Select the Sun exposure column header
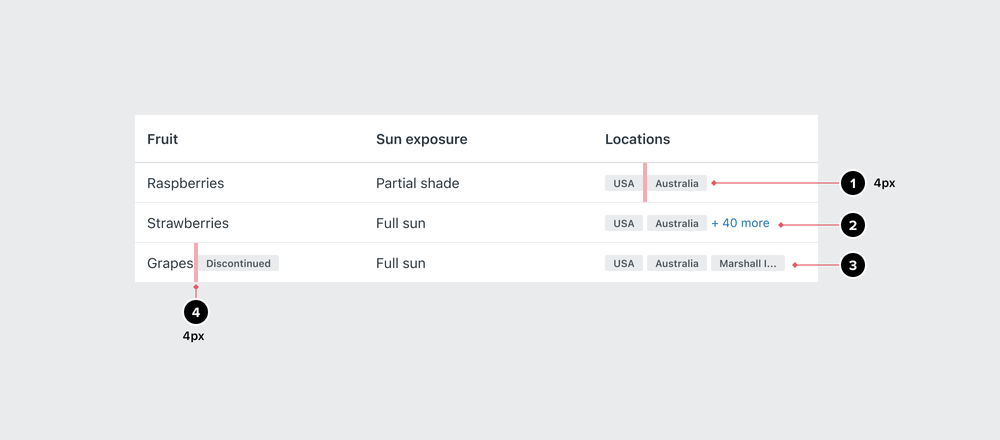 coord(421,139)
